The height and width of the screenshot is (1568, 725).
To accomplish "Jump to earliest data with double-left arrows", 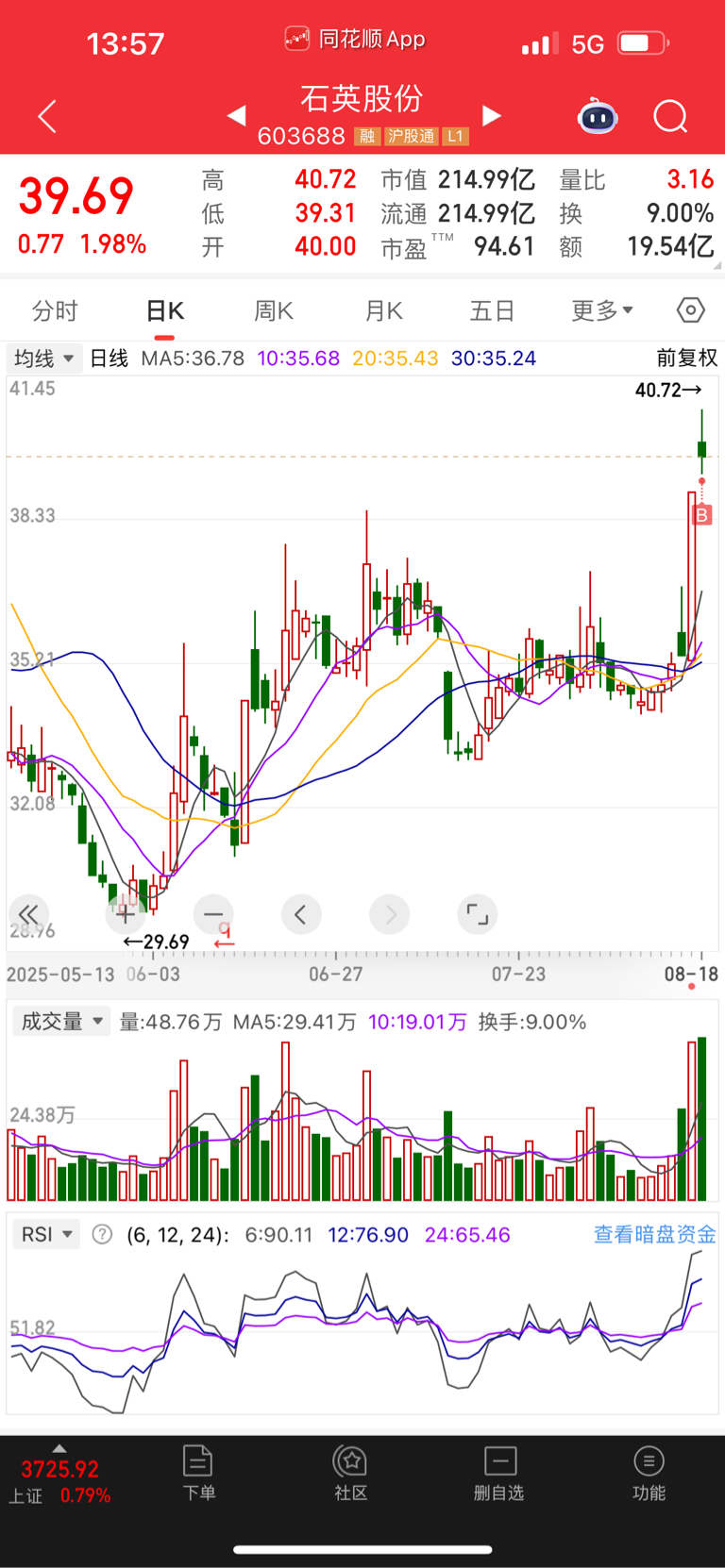I will [28, 914].
